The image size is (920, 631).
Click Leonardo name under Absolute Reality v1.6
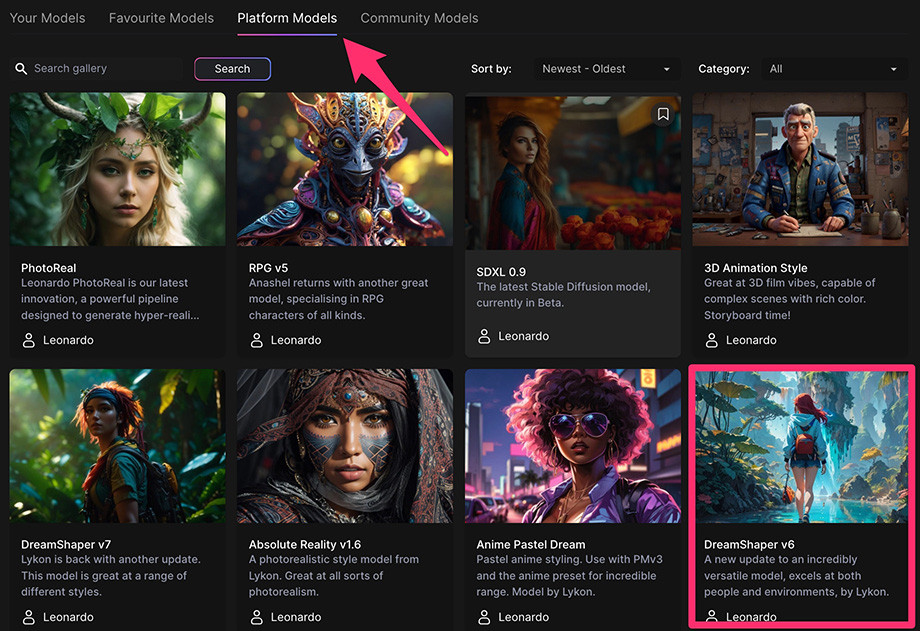point(296,617)
